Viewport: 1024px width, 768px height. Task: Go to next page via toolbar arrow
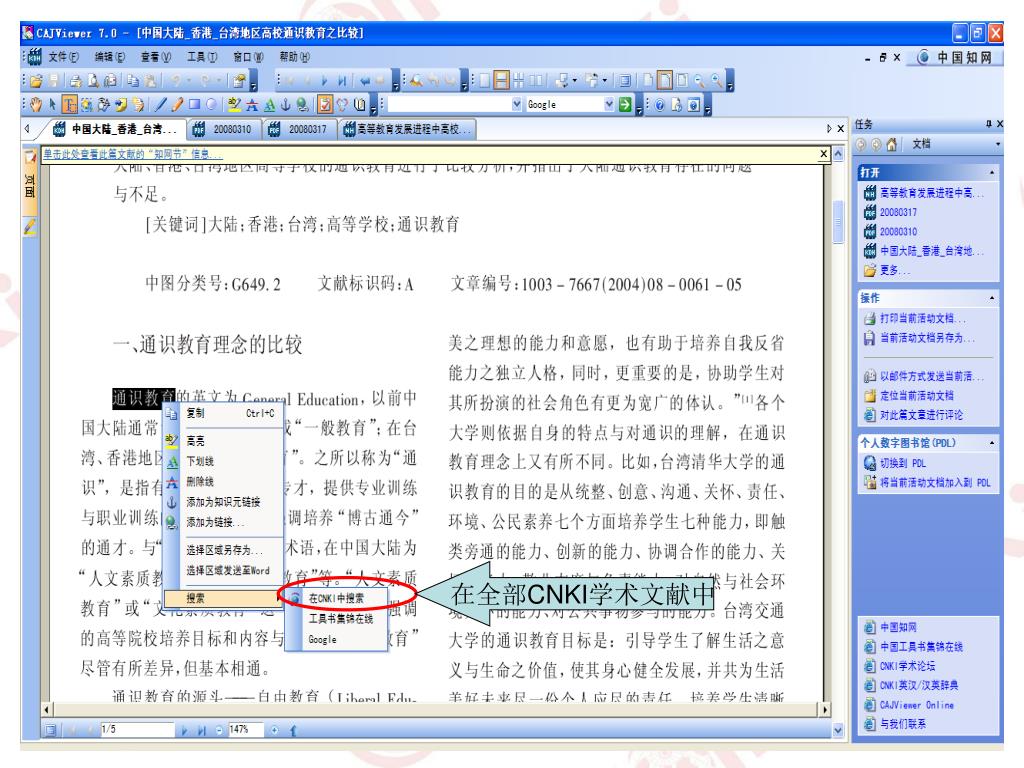tap(325, 80)
